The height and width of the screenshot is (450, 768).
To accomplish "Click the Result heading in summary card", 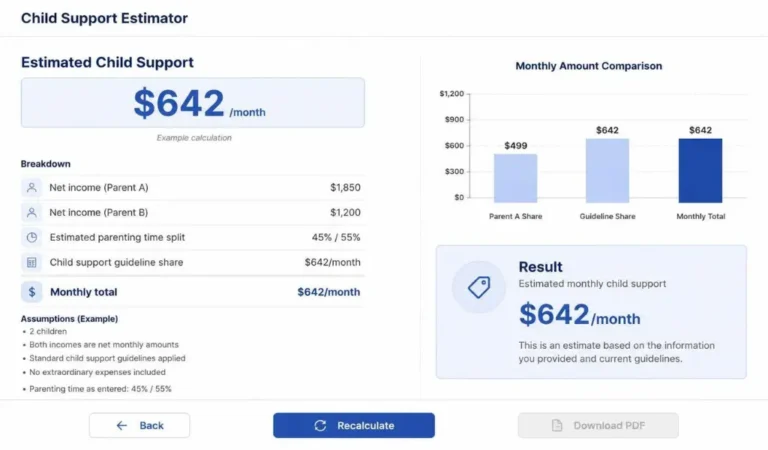I will pos(540,267).
